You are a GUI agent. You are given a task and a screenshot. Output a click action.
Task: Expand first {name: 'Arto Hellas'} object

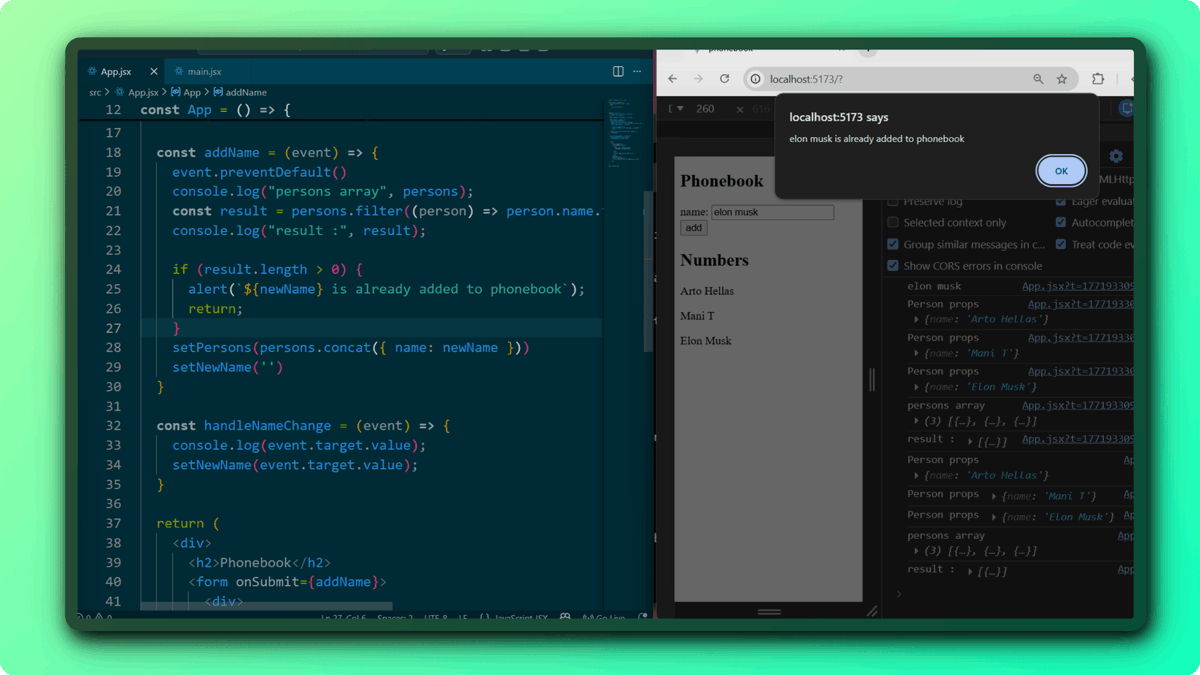pos(918,319)
